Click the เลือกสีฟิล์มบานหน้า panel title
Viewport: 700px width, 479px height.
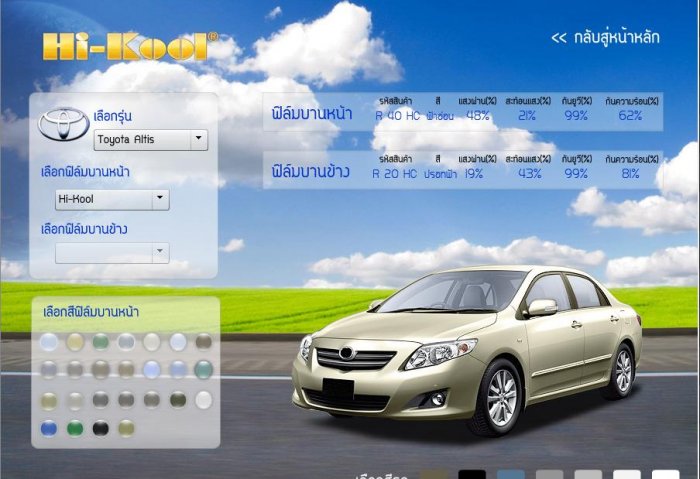[91, 312]
